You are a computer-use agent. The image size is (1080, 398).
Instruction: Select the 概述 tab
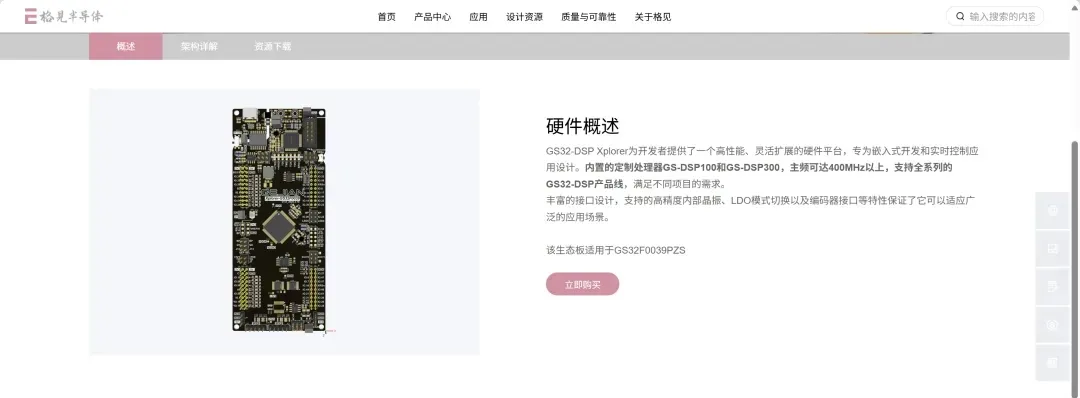coord(126,47)
